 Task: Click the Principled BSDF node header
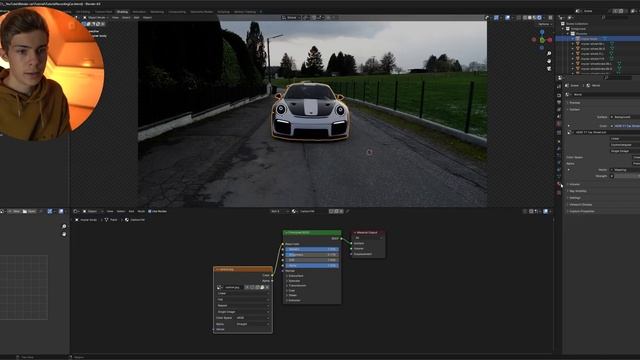pyautogui.click(x=312, y=233)
